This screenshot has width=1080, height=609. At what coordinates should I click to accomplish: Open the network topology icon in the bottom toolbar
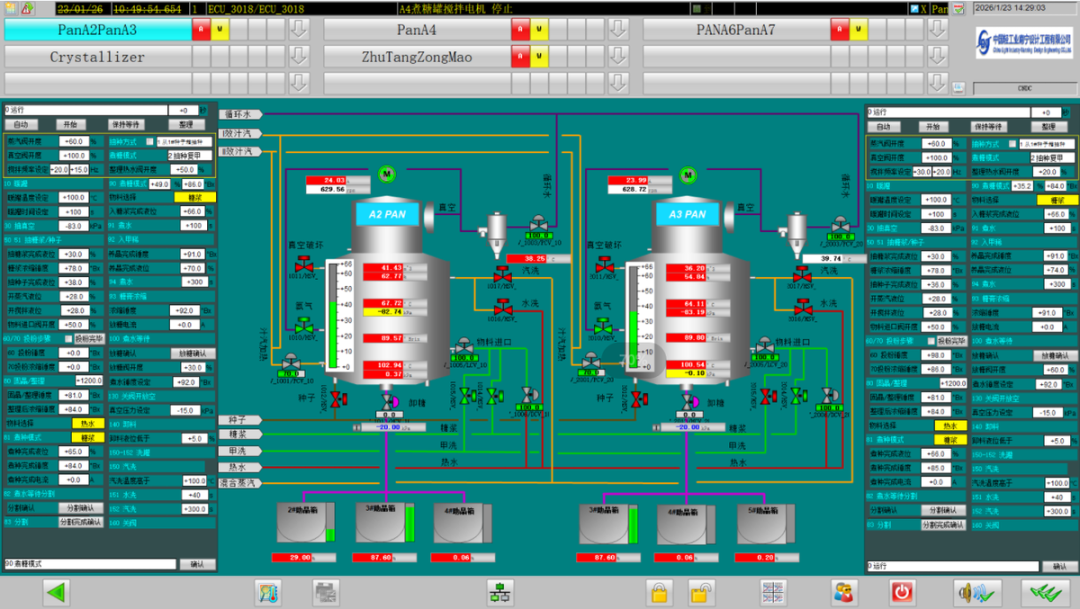tap(499, 592)
